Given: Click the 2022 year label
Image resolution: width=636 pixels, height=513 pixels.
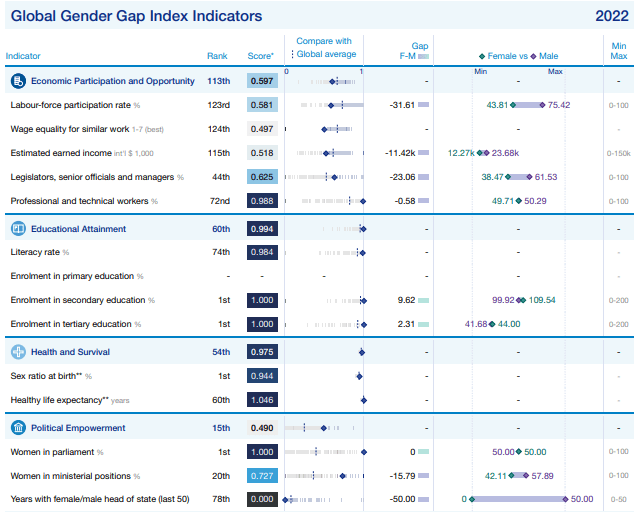Looking at the screenshot, I should click(x=612, y=16).
